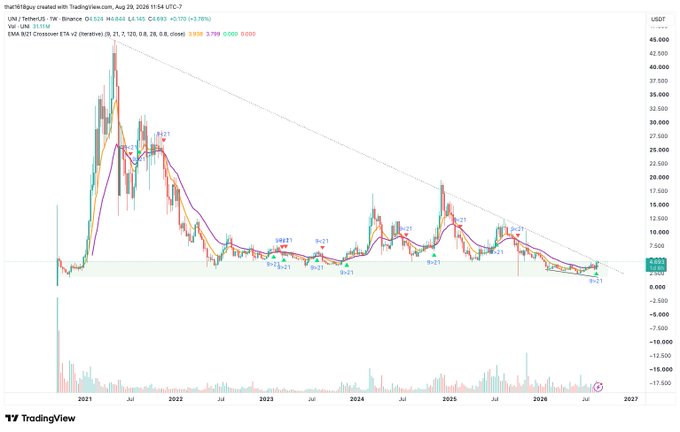Click the EMA 9/21 Crossover ETA v2 indicator legend
680x432 pixels.
click(x=97, y=34)
